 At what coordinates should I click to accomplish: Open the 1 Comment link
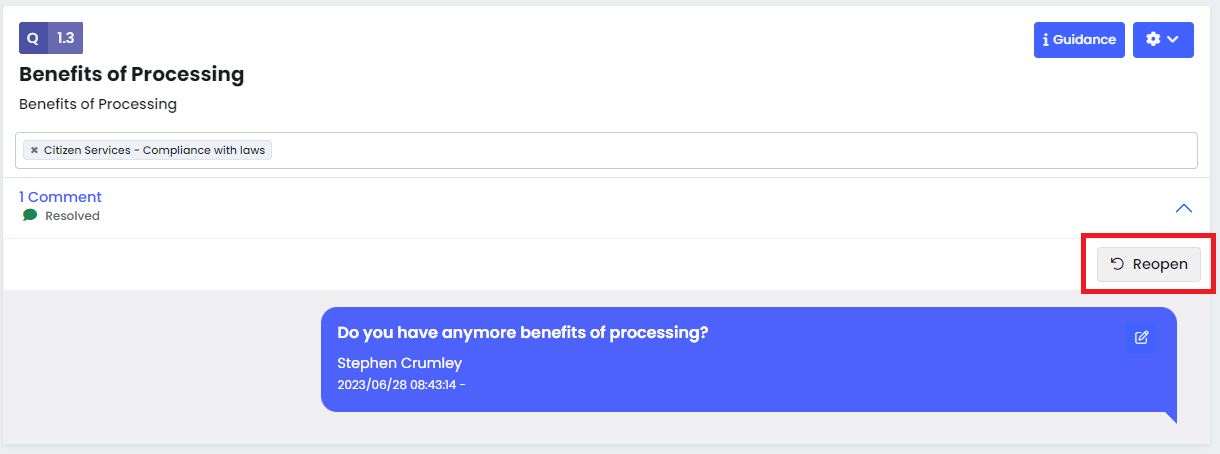(x=60, y=197)
